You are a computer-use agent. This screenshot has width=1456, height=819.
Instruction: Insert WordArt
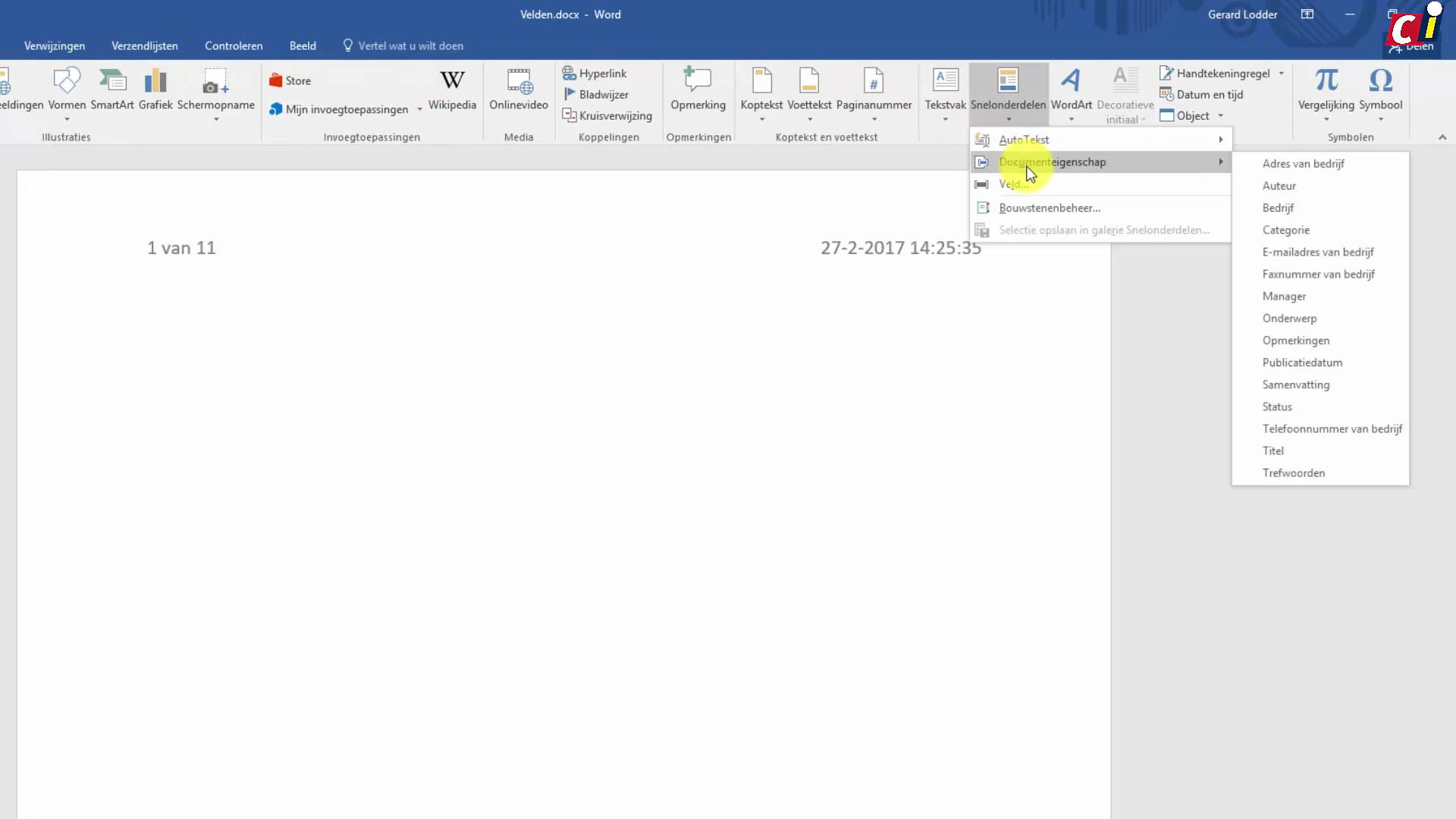(1070, 89)
